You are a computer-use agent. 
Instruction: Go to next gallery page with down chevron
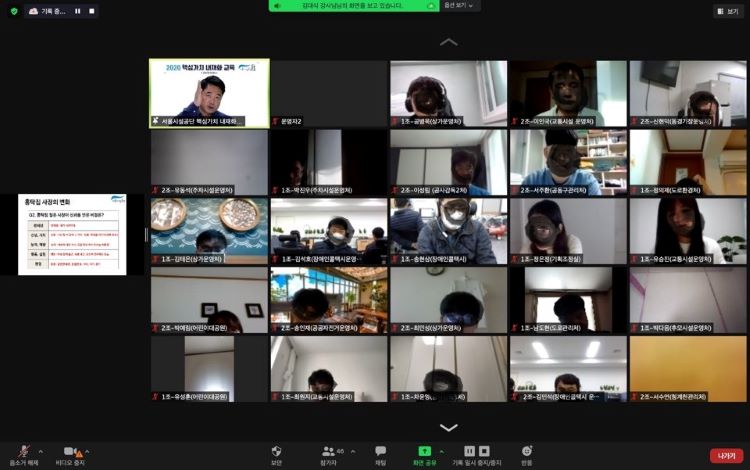pos(449,427)
